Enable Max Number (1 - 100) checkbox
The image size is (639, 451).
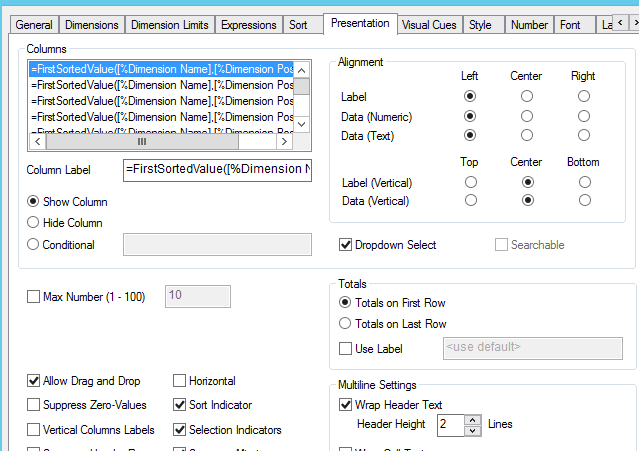click(x=33, y=297)
